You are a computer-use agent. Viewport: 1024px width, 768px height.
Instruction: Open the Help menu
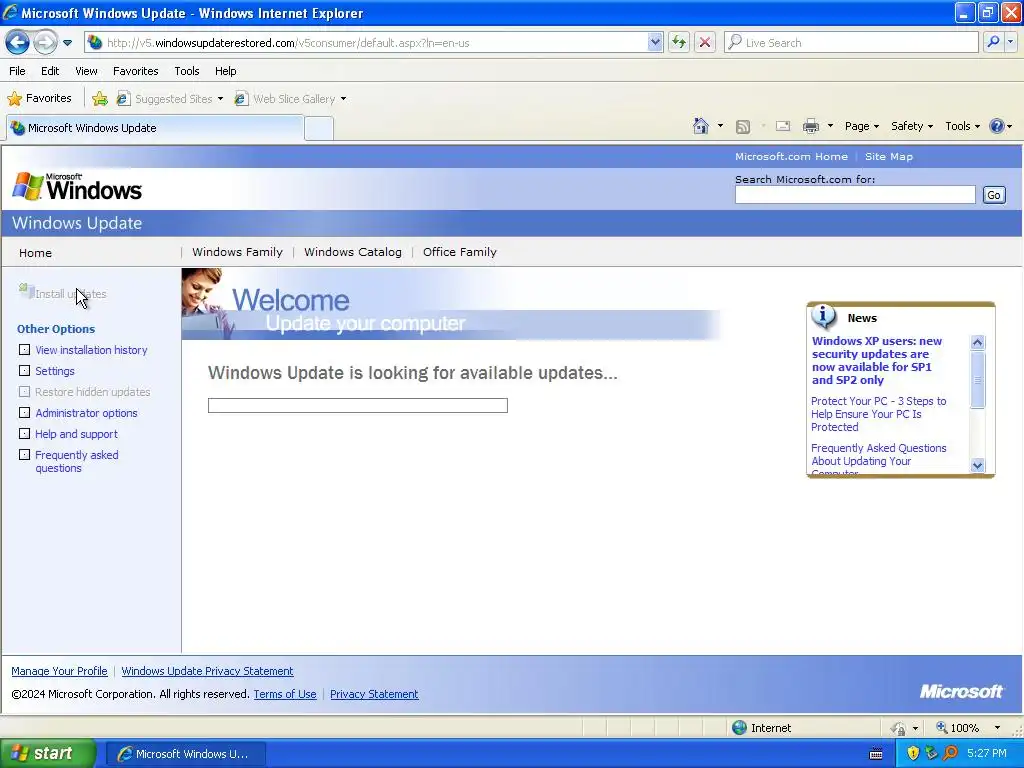pyautogui.click(x=225, y=71)
